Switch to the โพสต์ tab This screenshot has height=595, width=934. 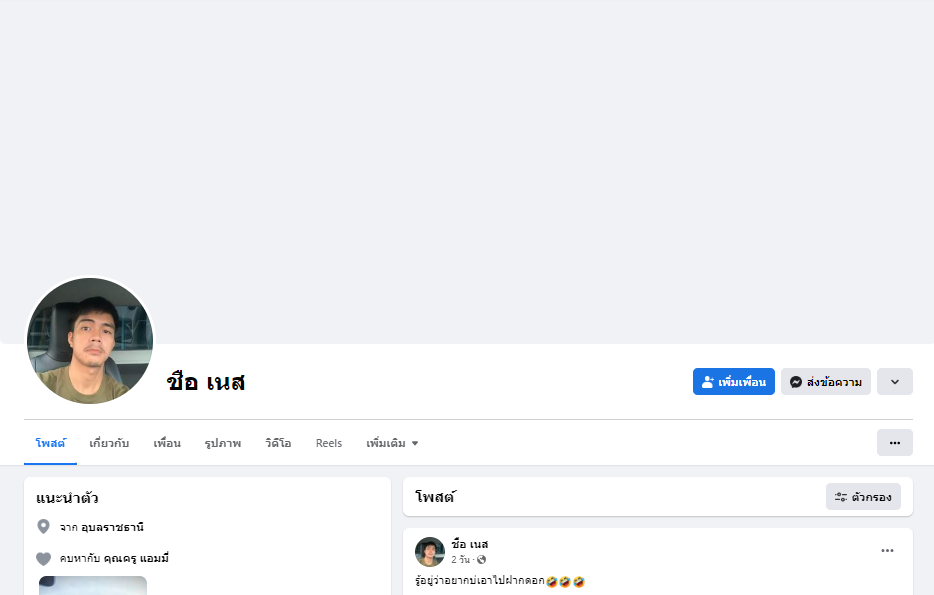51,443
